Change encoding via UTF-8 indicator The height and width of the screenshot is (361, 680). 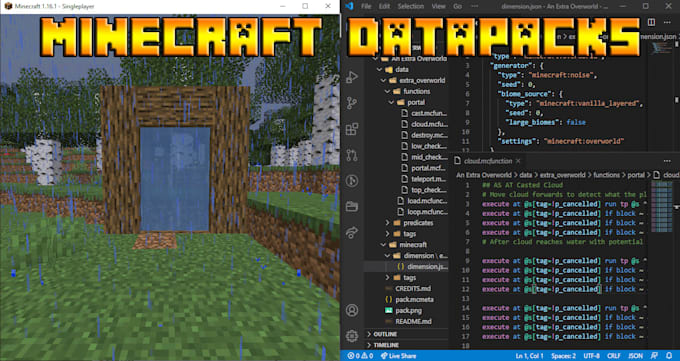point(592,356)
